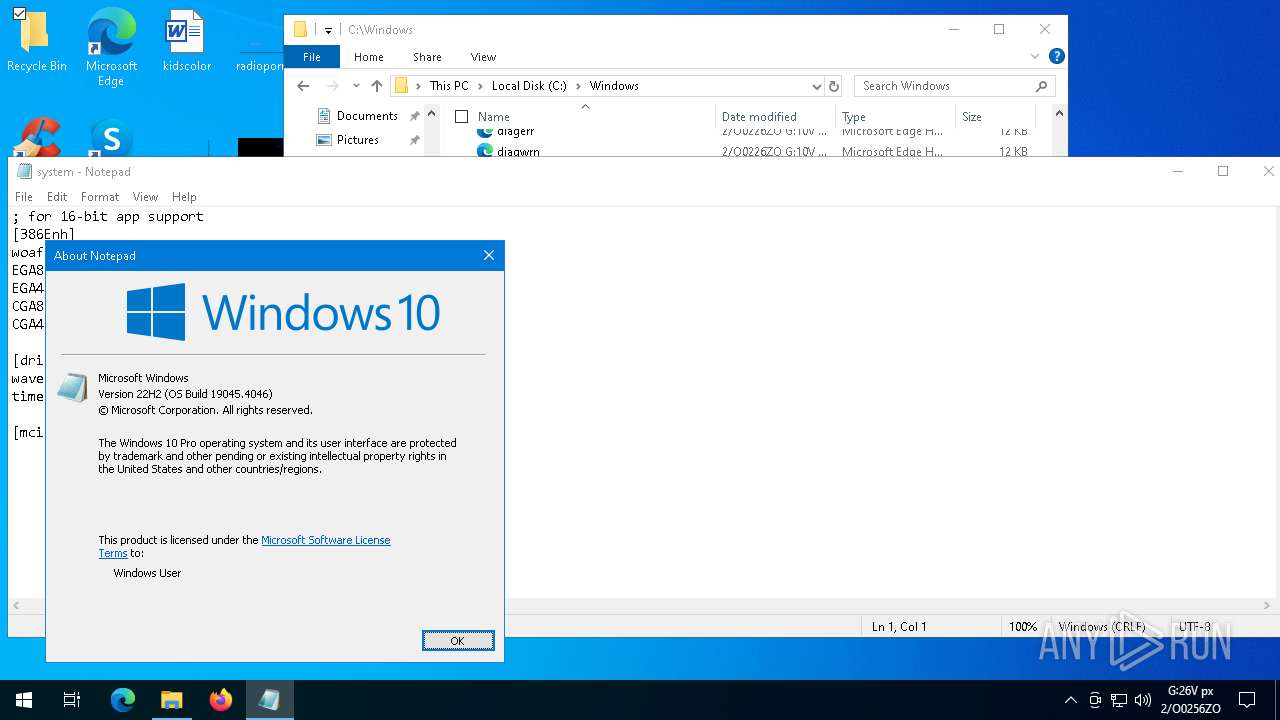The width and height of the screenshot is (1280, 720).
Task: Go forward in File Explorer
Action: point(333,86)
